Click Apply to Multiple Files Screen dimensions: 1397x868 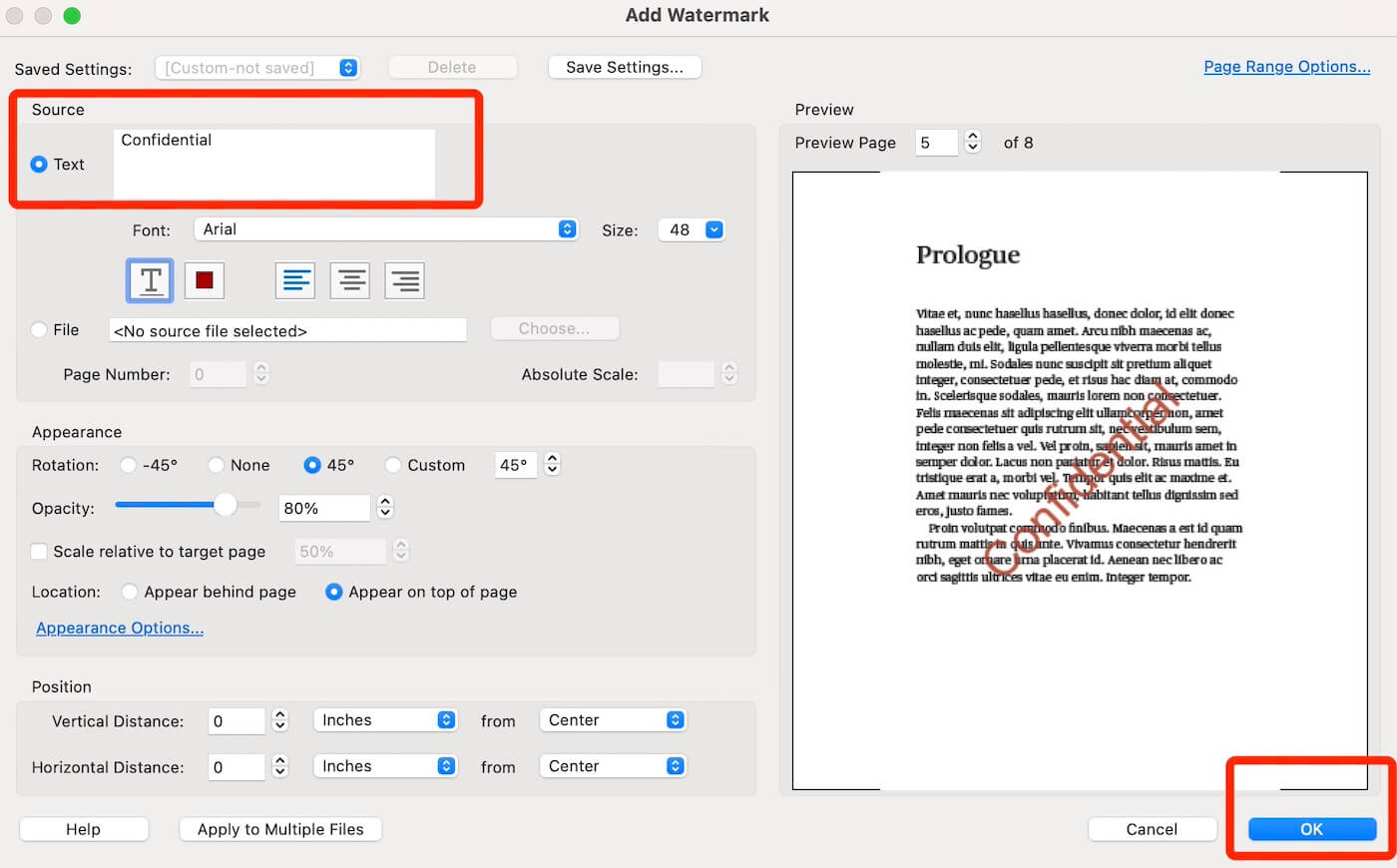(x=279, y=829)
